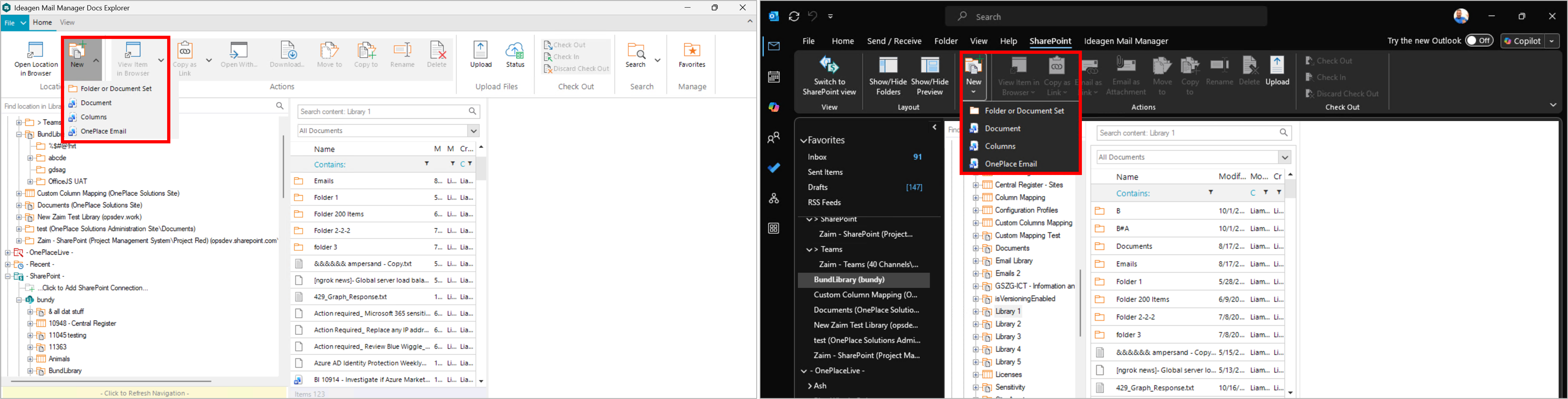Open All Documents view dropdown in Docs Explorer
This screenshot has height=399, width=1568.
474,131
